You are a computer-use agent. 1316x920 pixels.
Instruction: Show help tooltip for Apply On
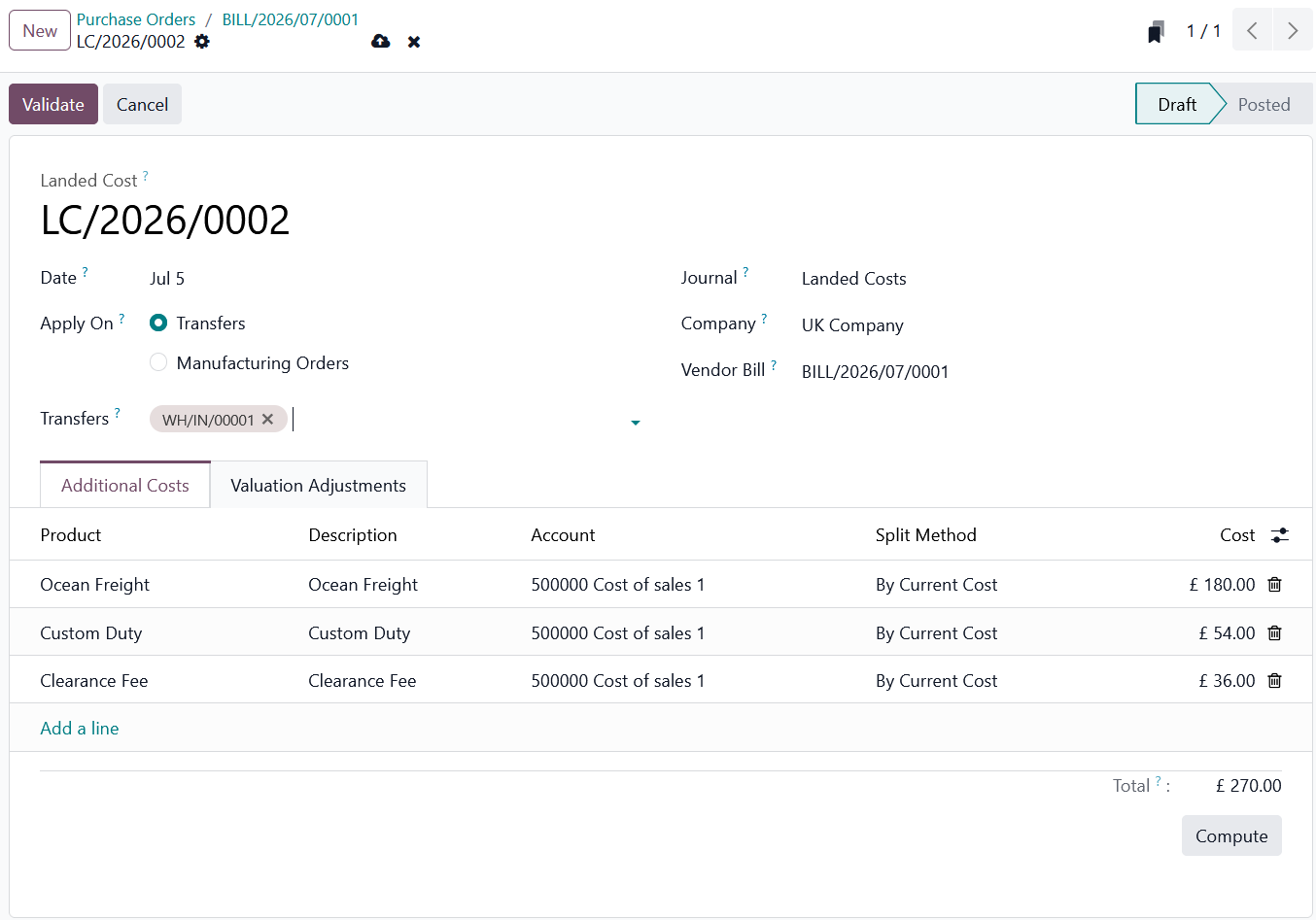point(121,319)
